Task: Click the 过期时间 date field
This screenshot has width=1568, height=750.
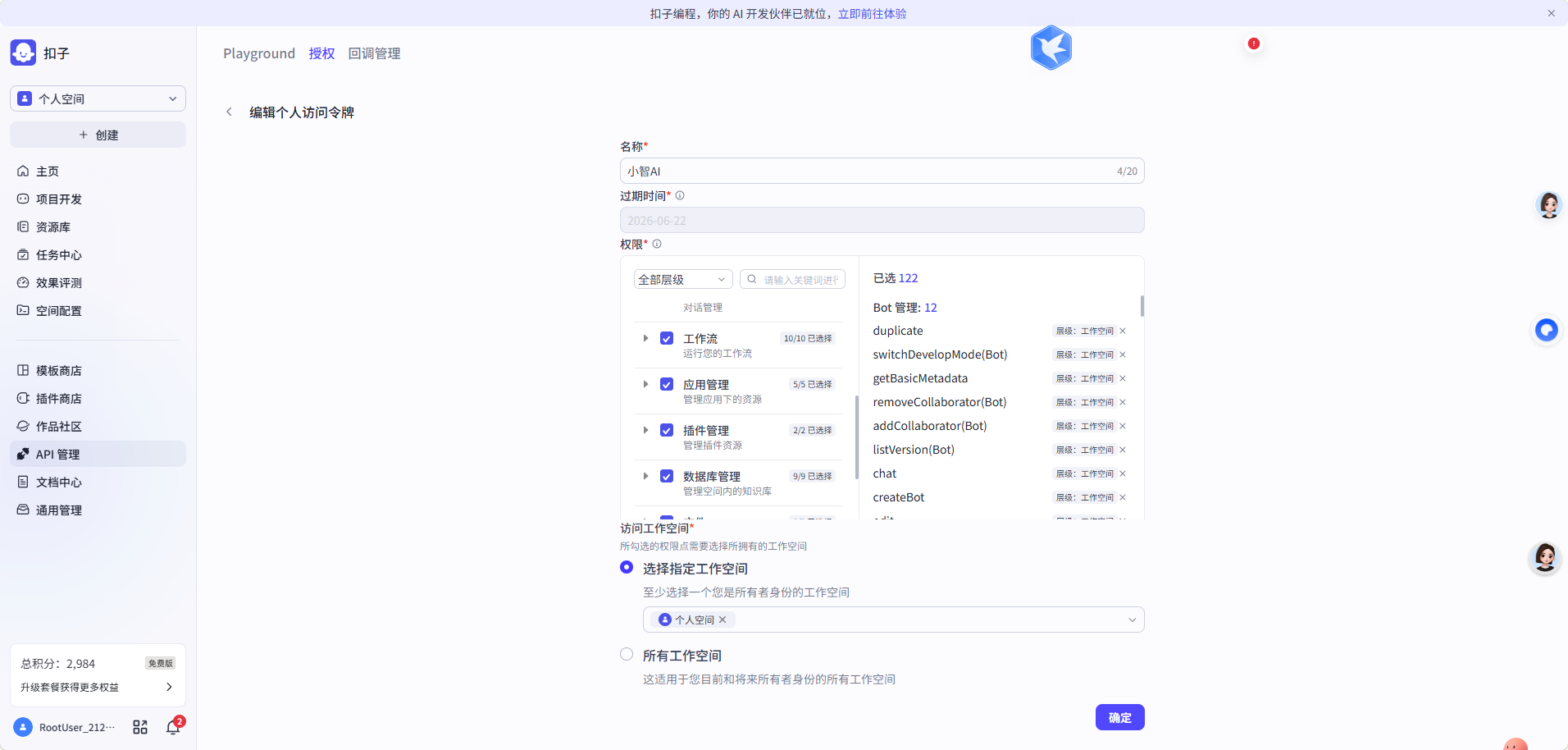Action: pyautogui.click(x=882, y=220)
